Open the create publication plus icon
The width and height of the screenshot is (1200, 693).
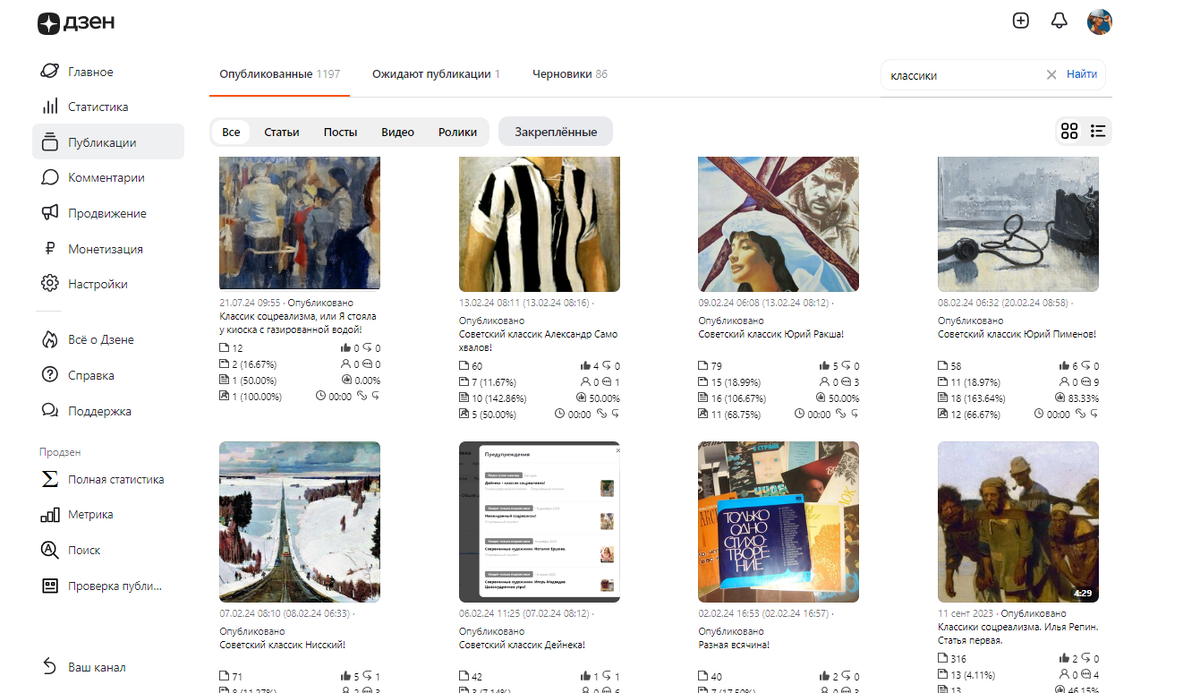pos(1021,21)
